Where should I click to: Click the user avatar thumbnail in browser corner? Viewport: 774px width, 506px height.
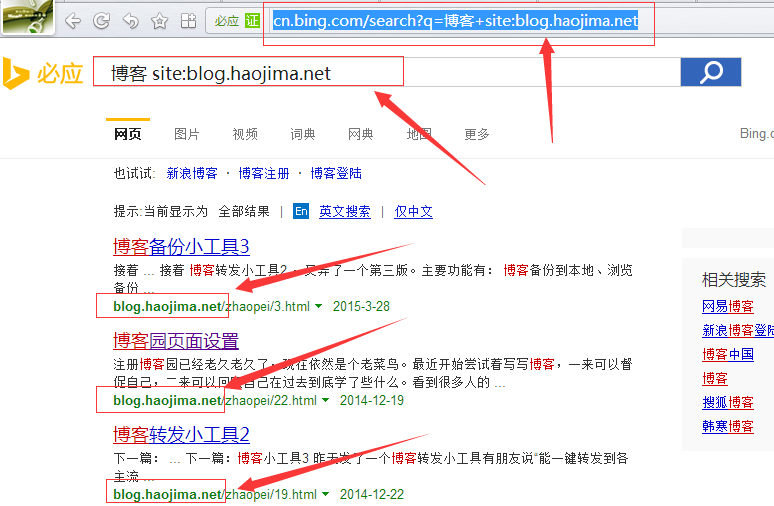point(28,16)
